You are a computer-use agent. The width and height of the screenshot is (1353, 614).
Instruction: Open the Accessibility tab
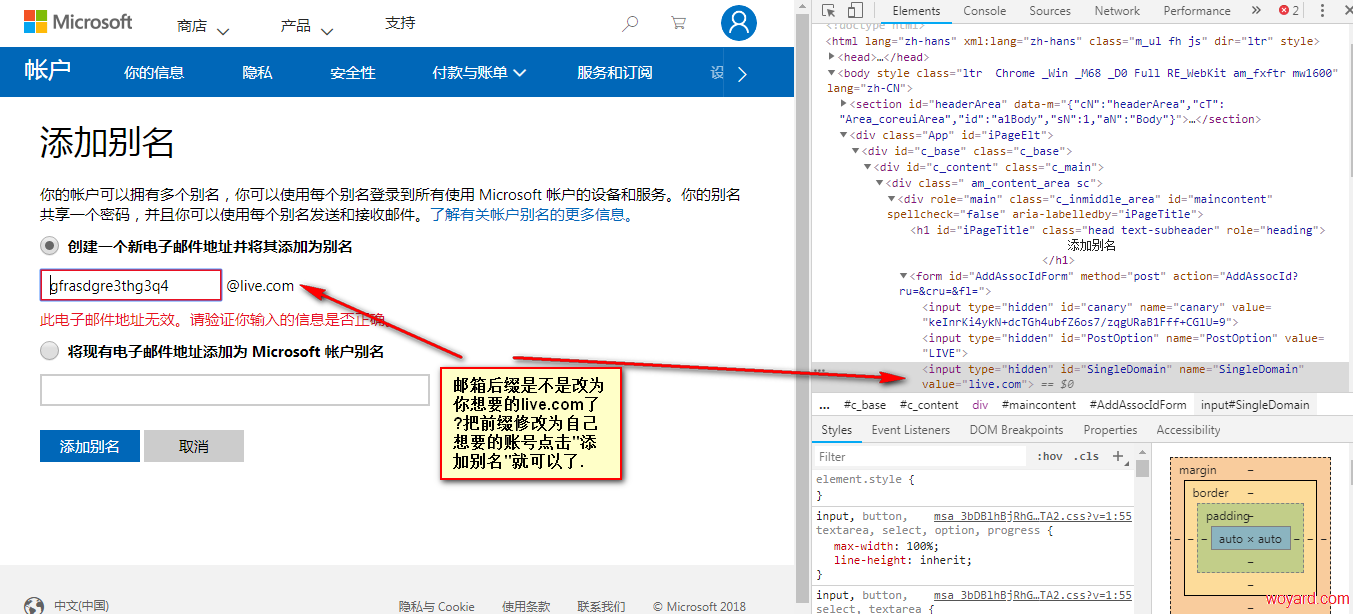pyautogui.click(x=1189, y=430)
